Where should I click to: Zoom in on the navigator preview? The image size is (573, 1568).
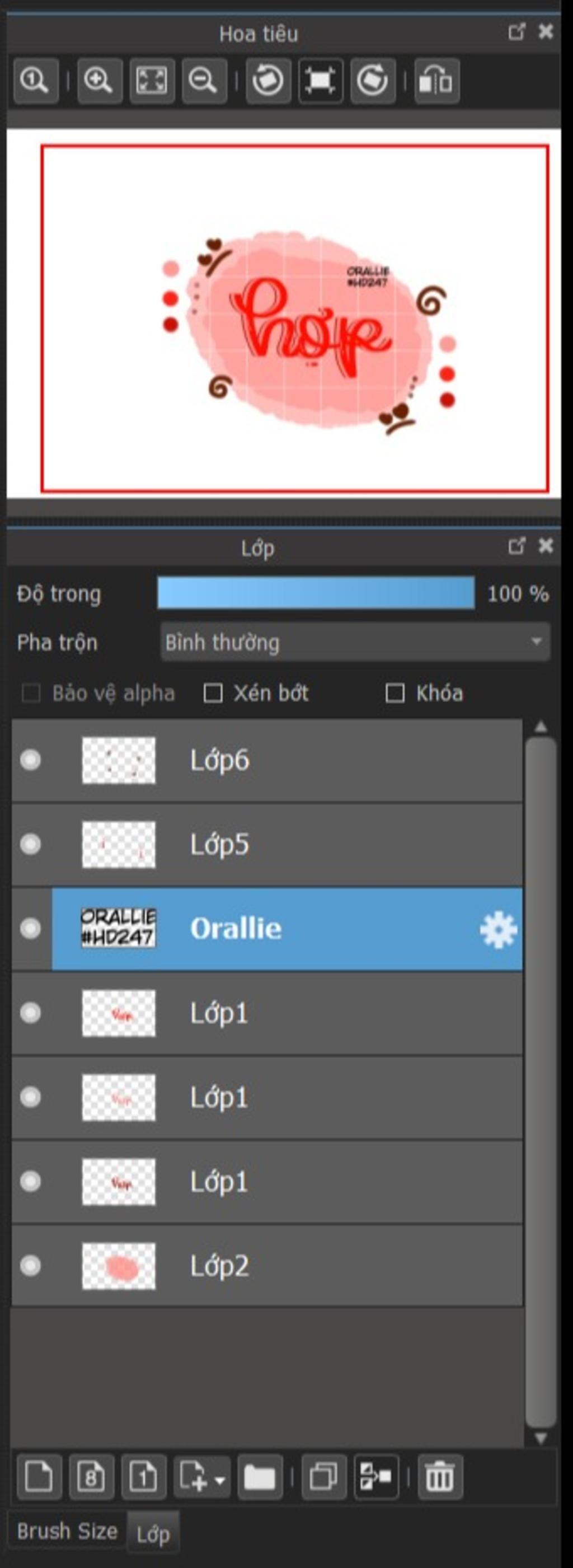tap(98, 81)
